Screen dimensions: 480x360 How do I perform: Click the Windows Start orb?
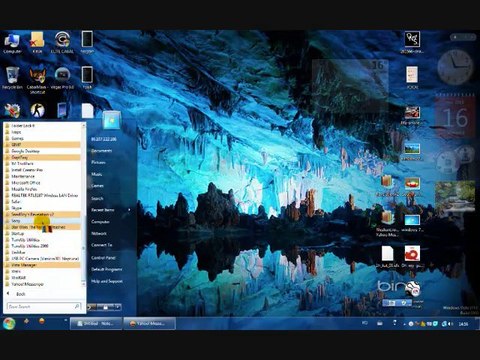click(x=9, y=323)
